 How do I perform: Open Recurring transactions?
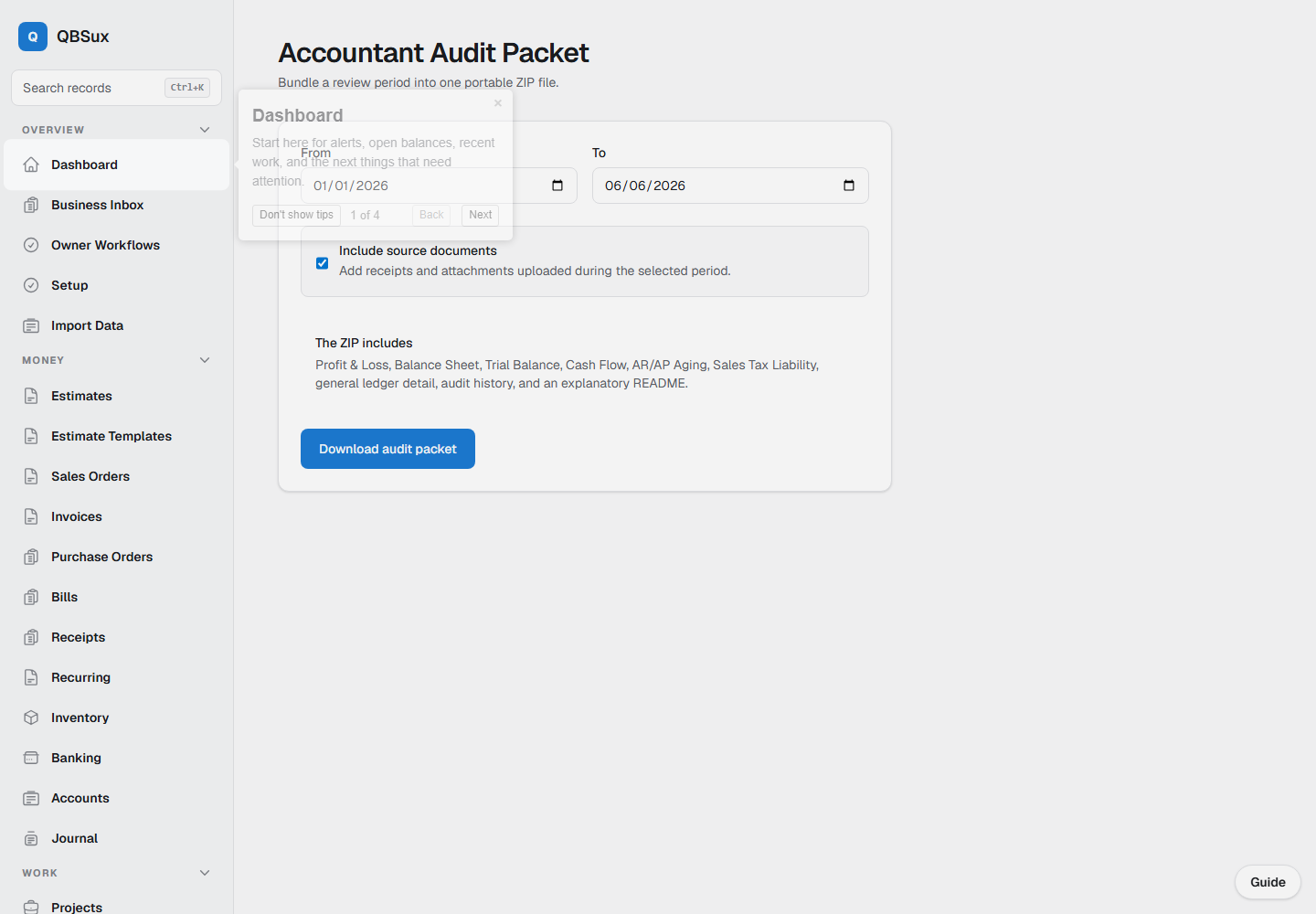point(116,677)
